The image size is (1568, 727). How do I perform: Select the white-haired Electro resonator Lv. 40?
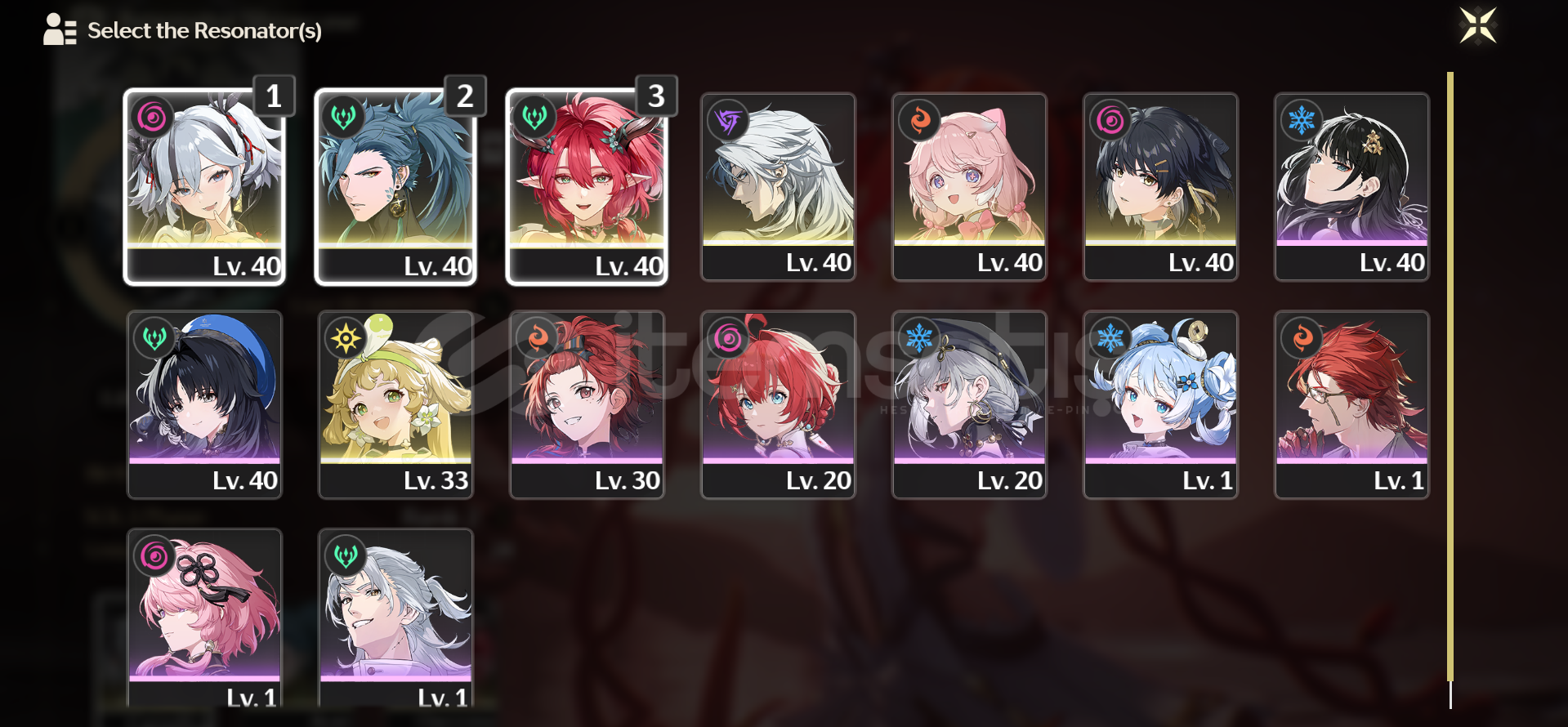tap(778, 187)
